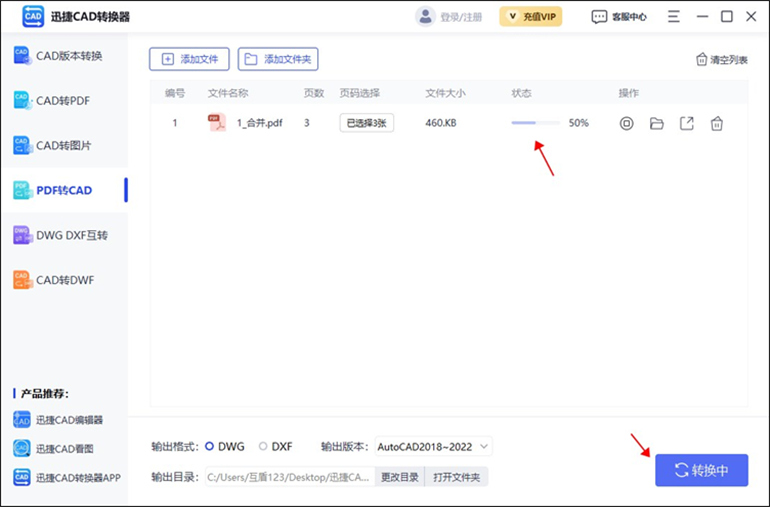Open page selection 已选择3张
The image size is (770, 507).
366,123
